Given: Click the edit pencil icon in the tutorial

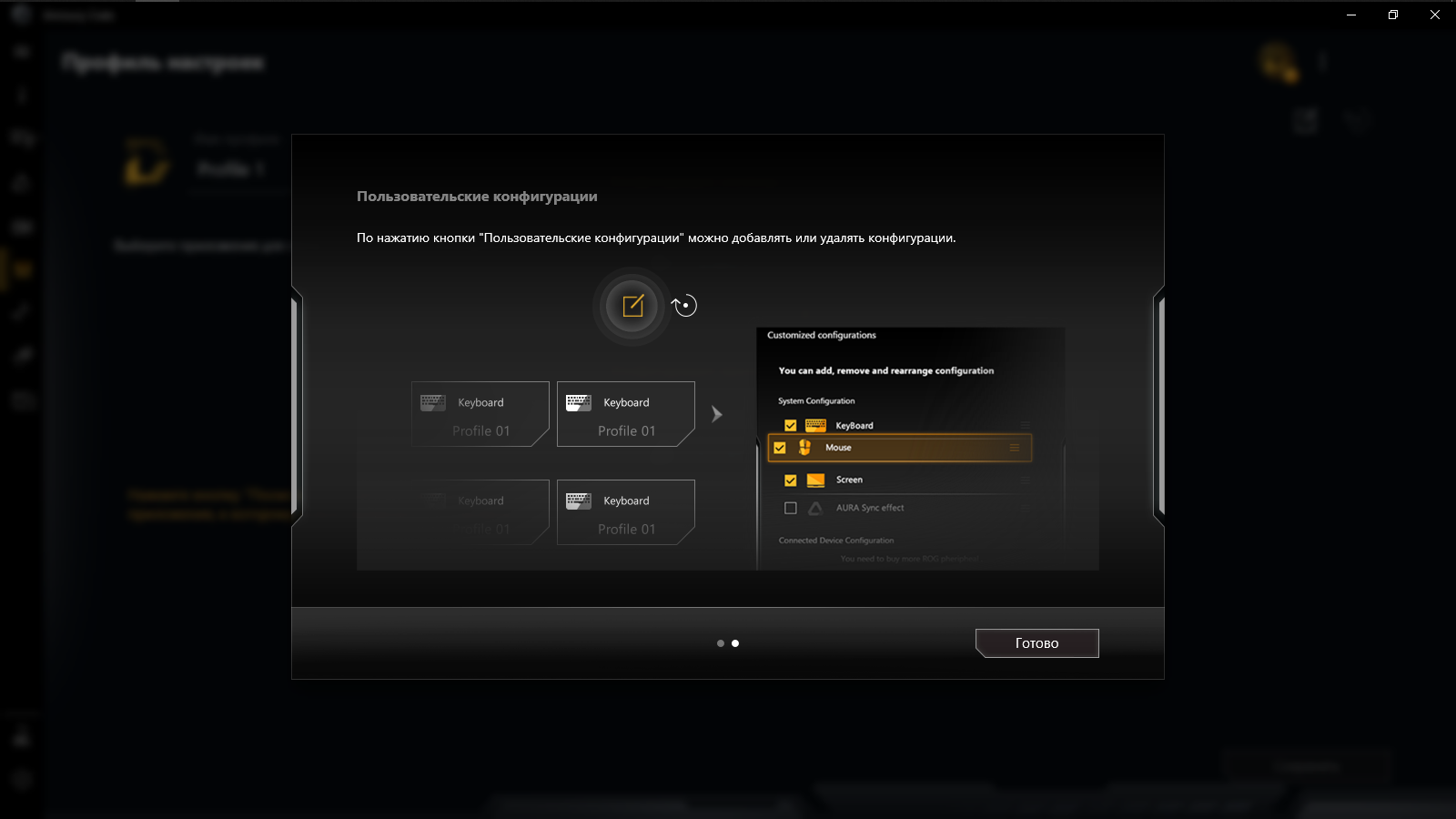Looking at the screenshot, I should pos(632,306).
